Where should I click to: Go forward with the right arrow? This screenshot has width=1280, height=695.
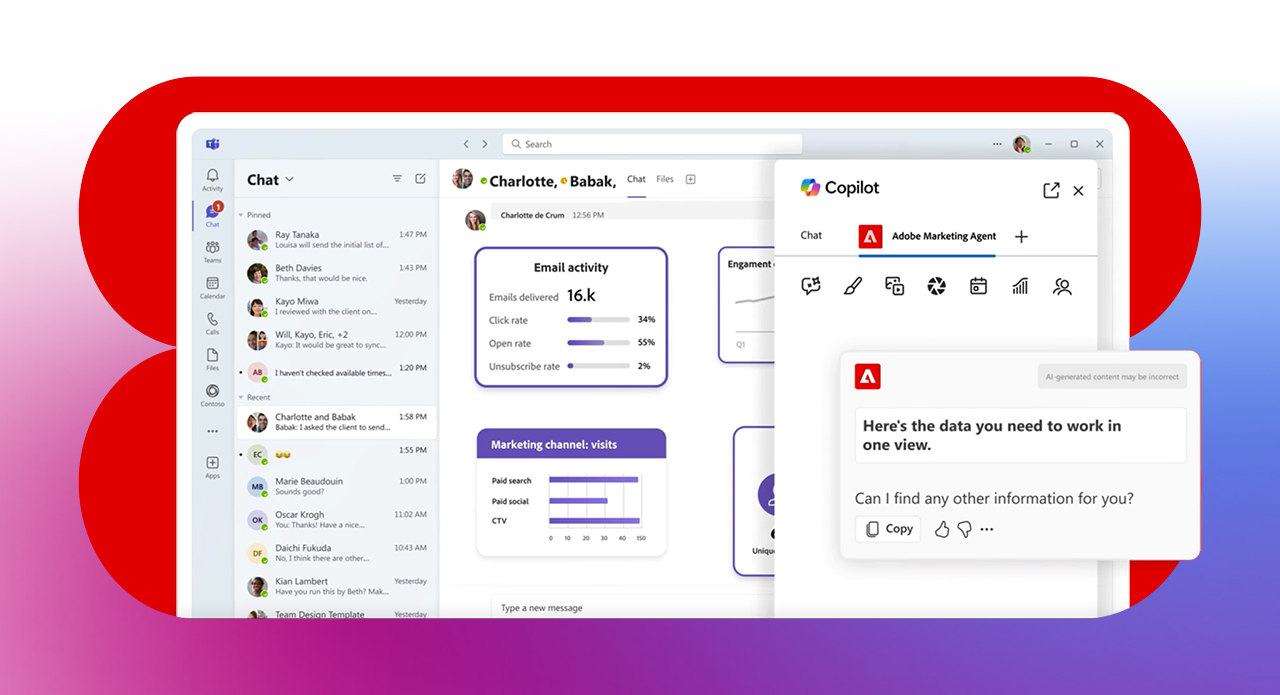[x=485, y=144]
